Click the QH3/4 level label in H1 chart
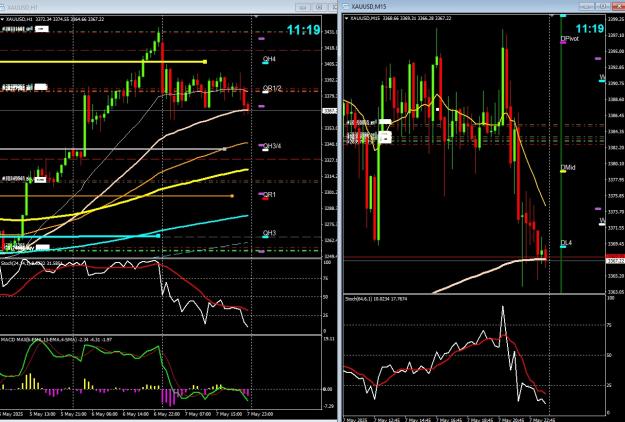Screen dimensions: 625x422 coord(272,146)
